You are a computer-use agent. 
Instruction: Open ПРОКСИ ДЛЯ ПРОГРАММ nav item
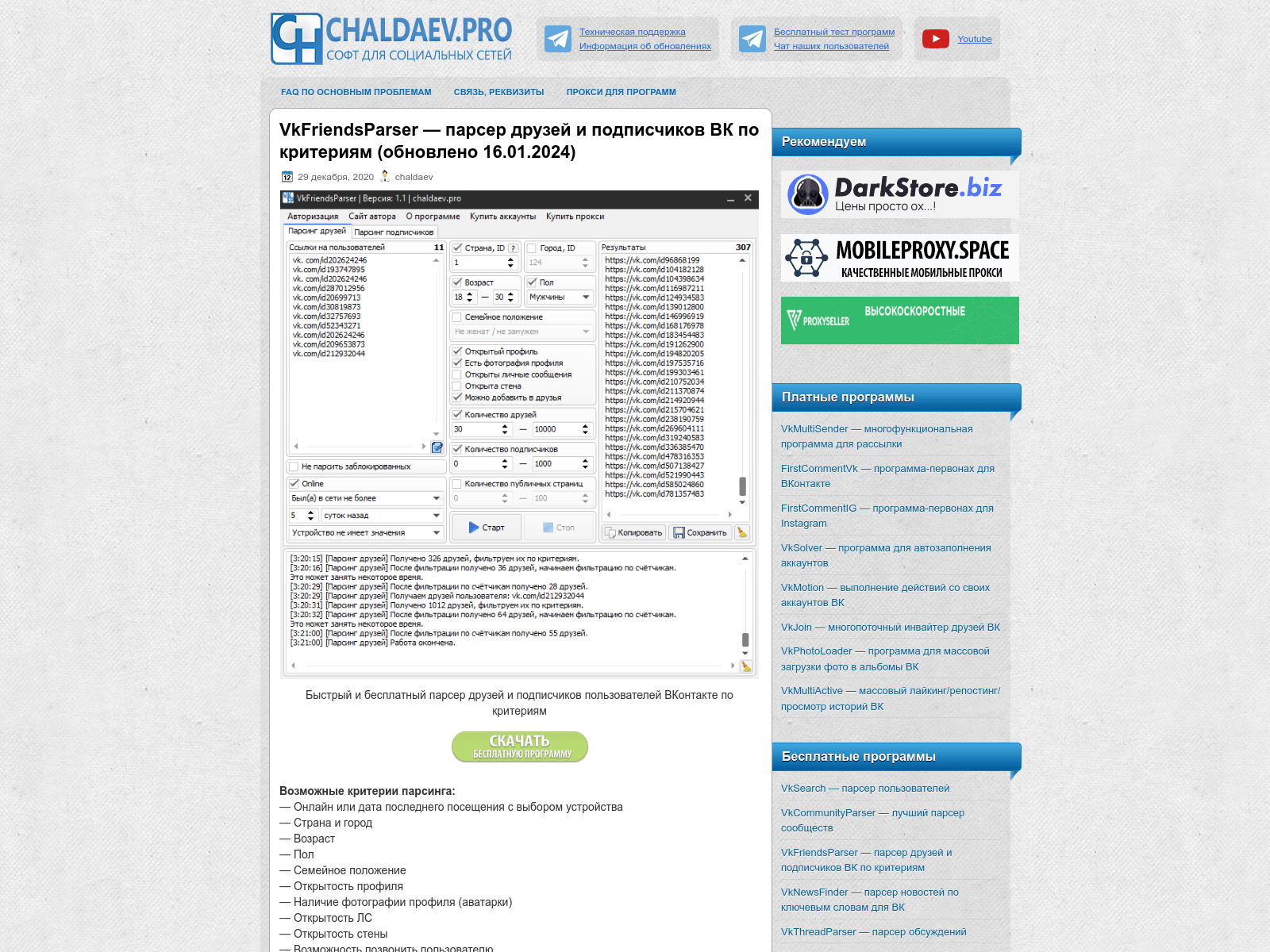click(x=622, y=92)
